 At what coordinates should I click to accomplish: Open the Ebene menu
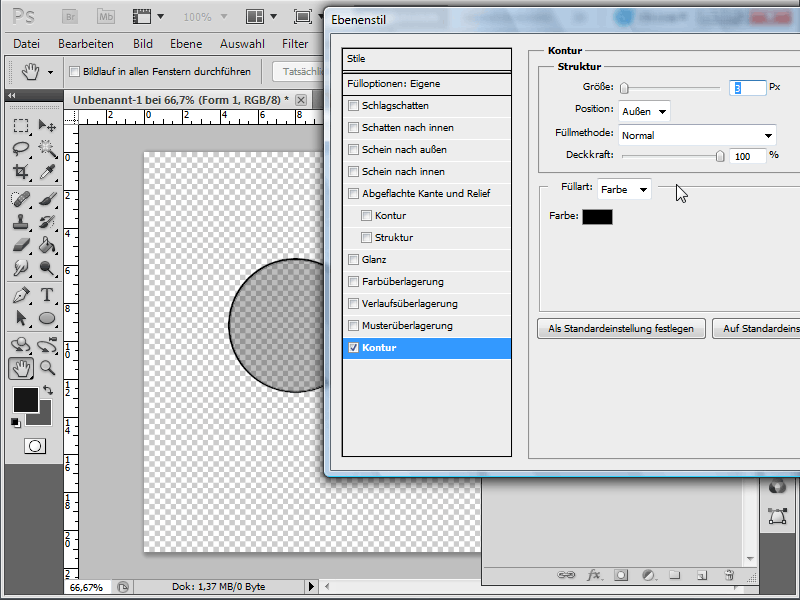pos(186,44)
